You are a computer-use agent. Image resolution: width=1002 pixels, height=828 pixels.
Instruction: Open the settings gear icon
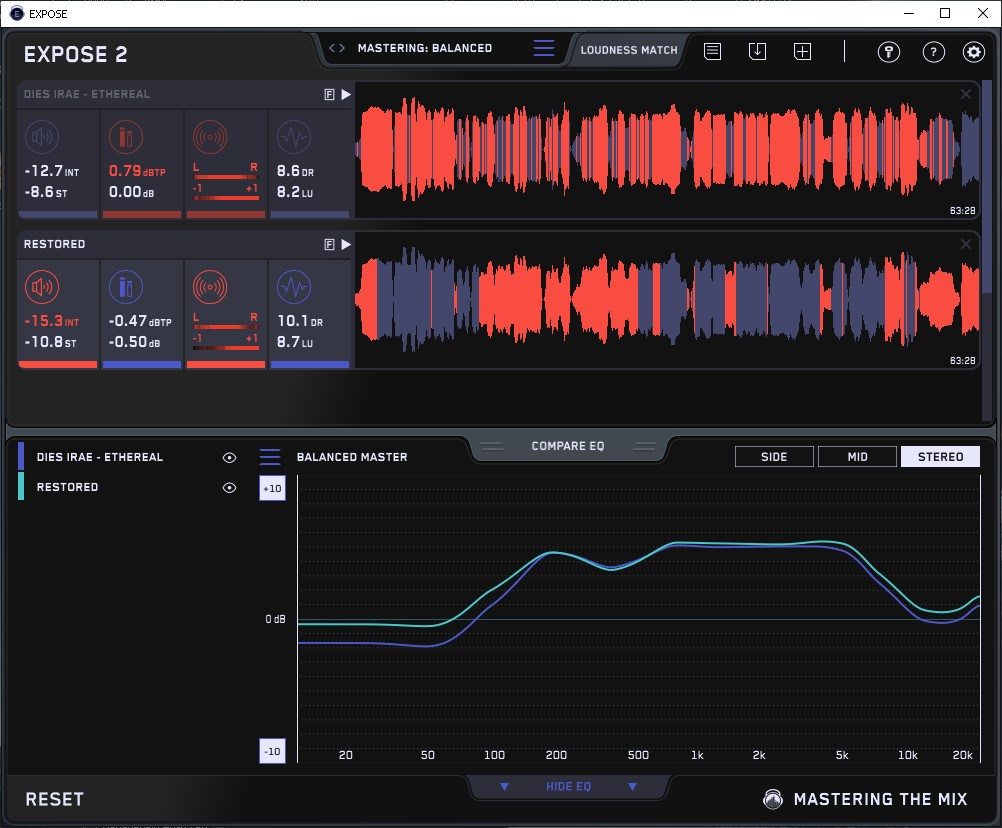(974, 52)
